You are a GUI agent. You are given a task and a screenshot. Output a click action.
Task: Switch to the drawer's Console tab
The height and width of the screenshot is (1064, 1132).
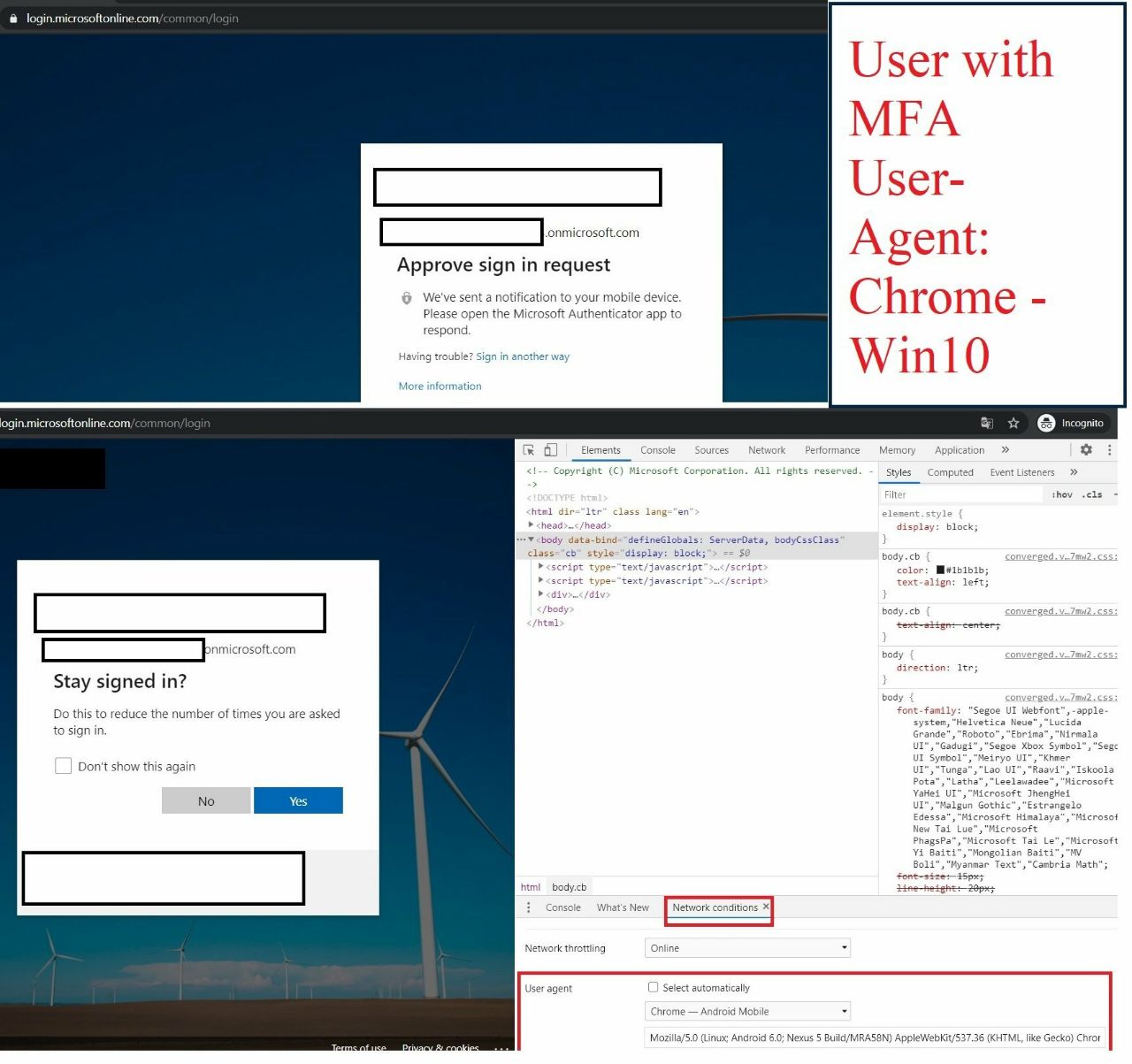coord(563,908)
